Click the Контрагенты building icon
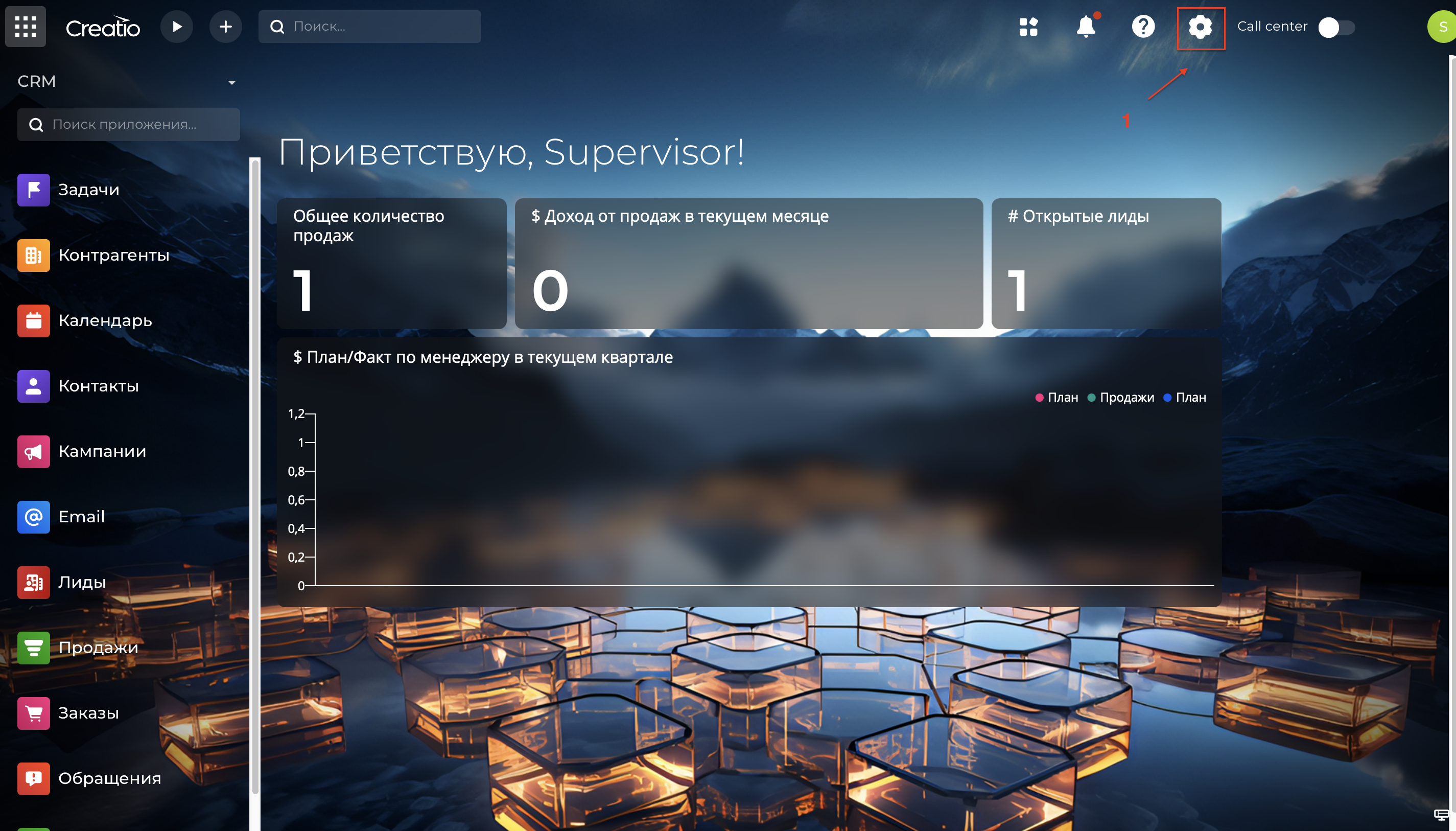The image size is (1456, 831). 34,255
